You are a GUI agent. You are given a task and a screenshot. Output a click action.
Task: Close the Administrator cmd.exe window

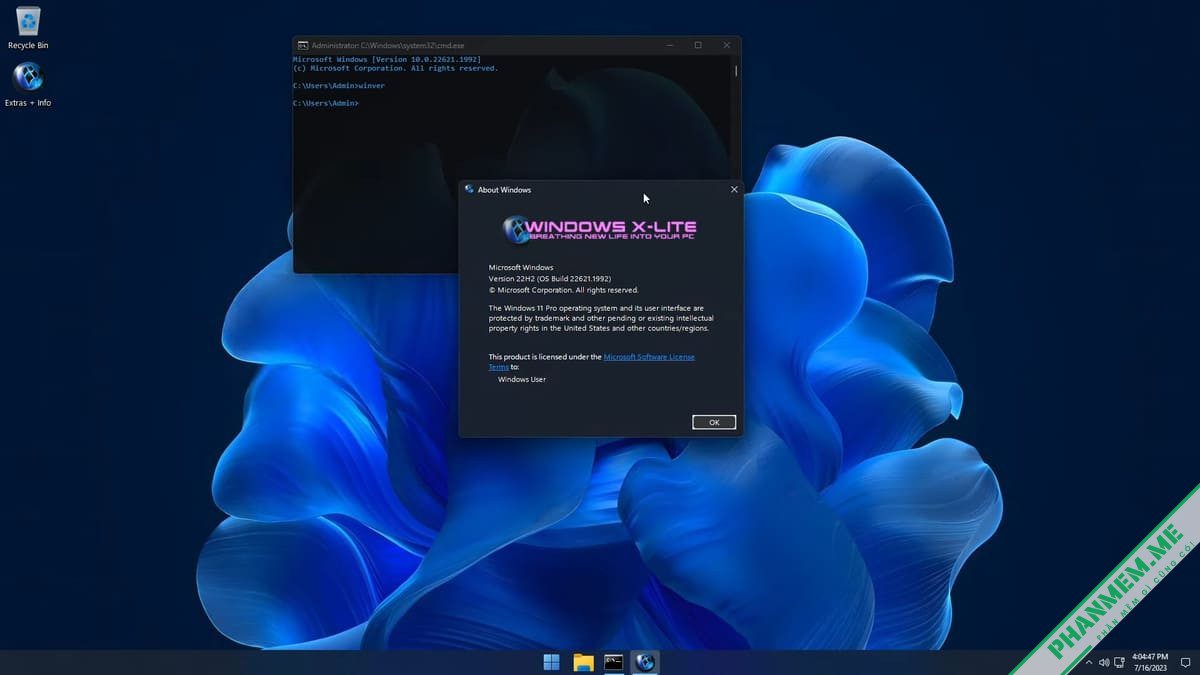tap(727, 45)
